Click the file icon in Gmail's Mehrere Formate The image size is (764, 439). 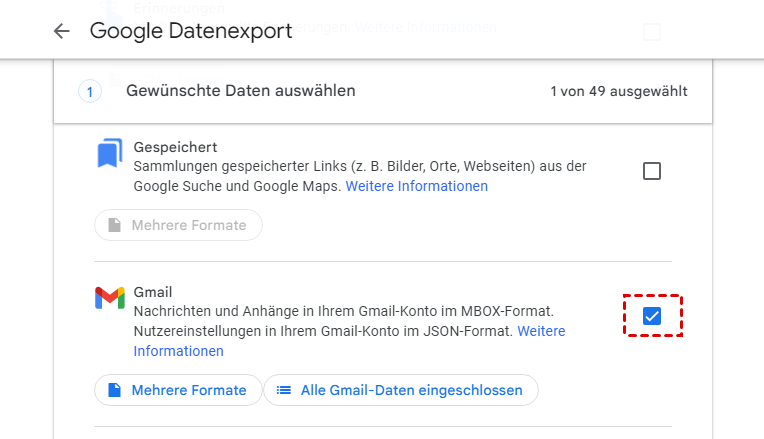(114, 390)
